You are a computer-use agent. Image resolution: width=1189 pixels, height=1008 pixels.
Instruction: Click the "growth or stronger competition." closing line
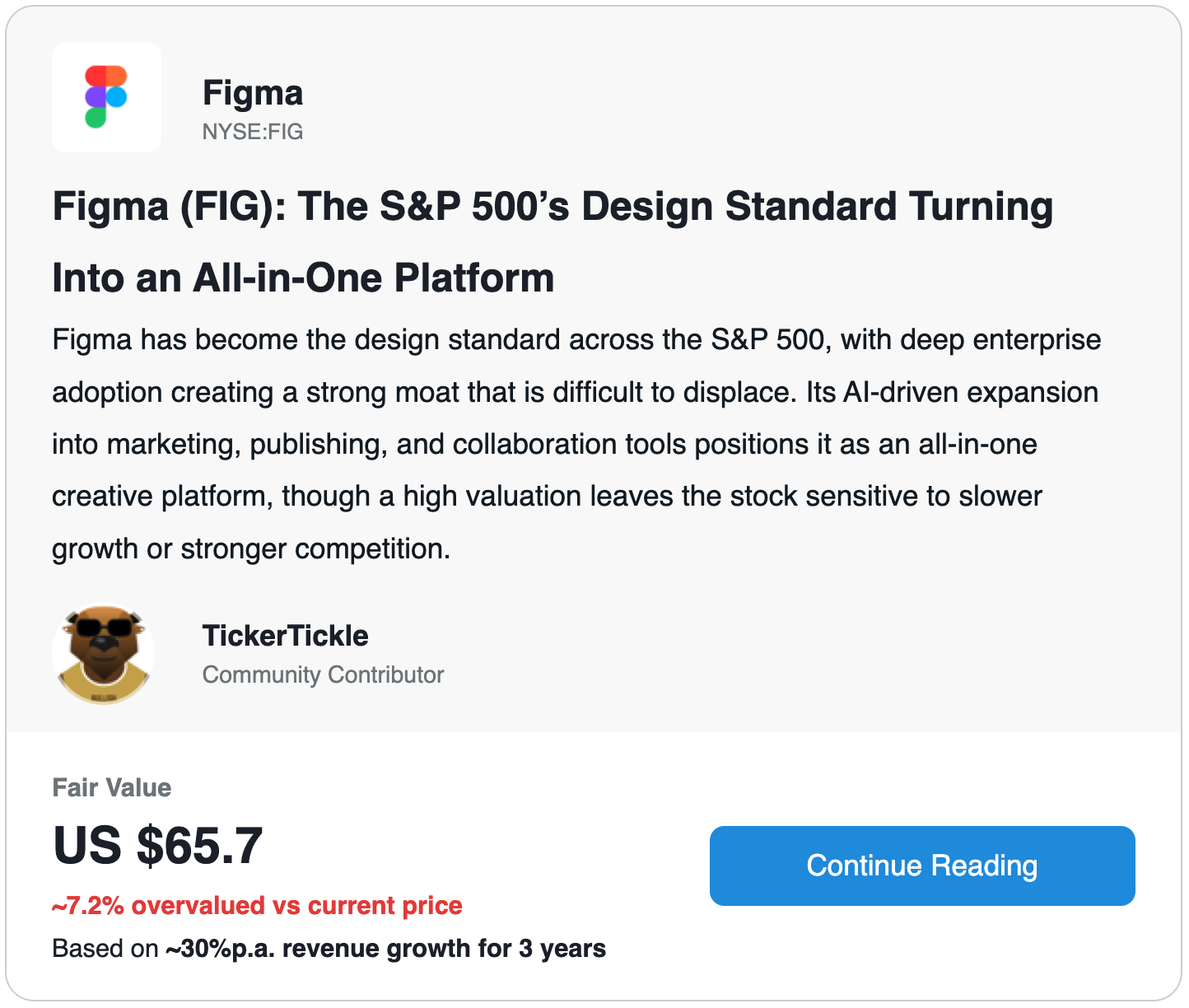(251, 549)
